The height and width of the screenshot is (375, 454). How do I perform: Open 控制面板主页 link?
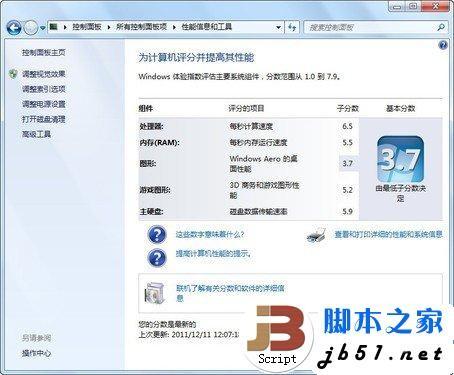click(x=44, y=53)
